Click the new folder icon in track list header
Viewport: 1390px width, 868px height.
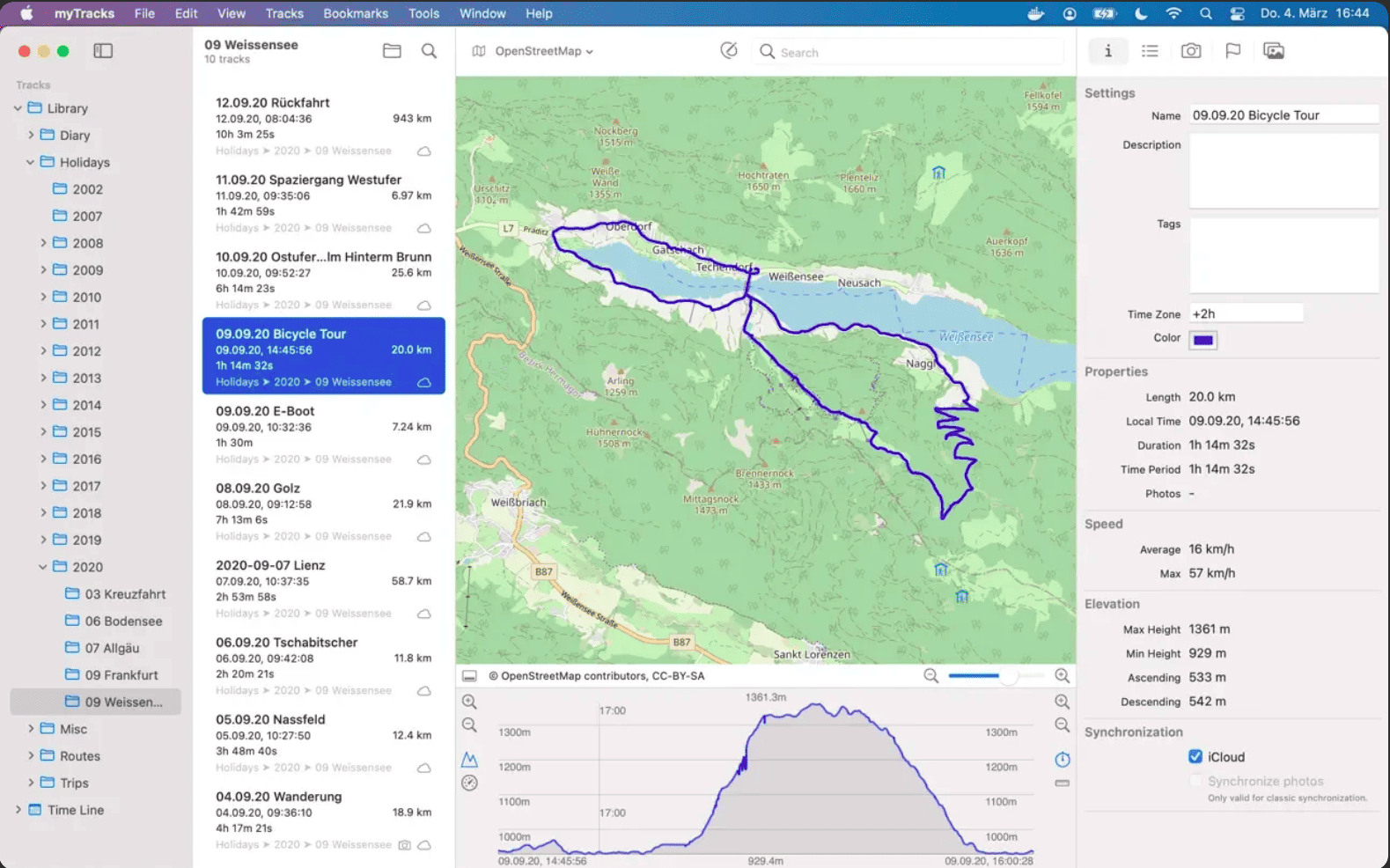point(392,51)
